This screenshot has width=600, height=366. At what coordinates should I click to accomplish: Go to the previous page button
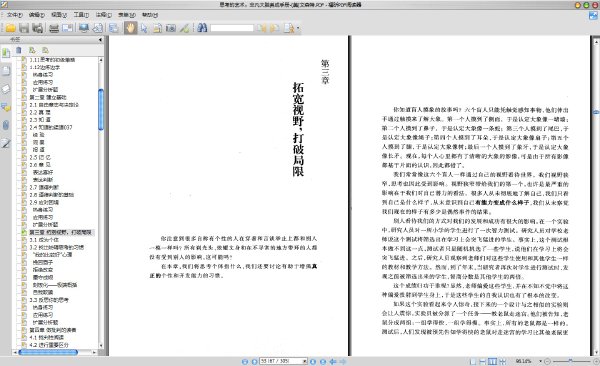[254, 361]
